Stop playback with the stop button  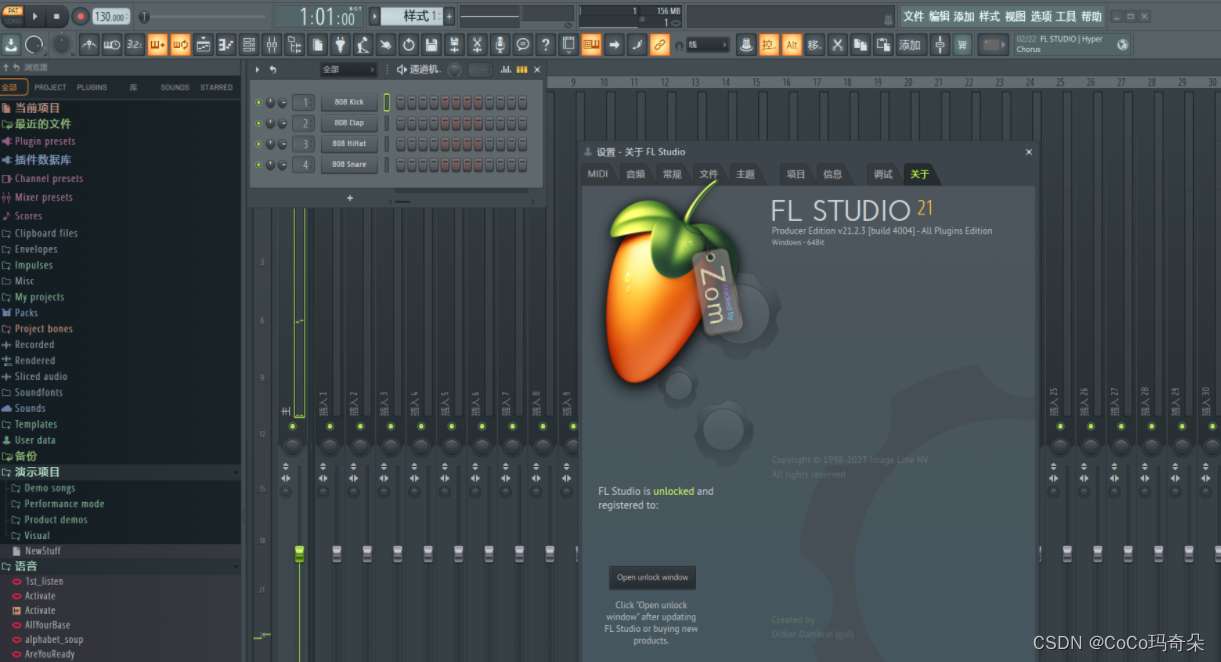click(x=56, y=16)
